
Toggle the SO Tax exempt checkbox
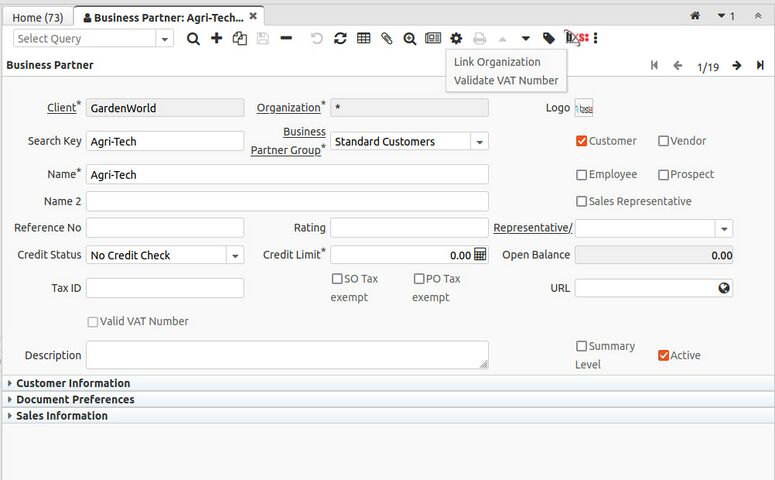[x=337, y=279]
